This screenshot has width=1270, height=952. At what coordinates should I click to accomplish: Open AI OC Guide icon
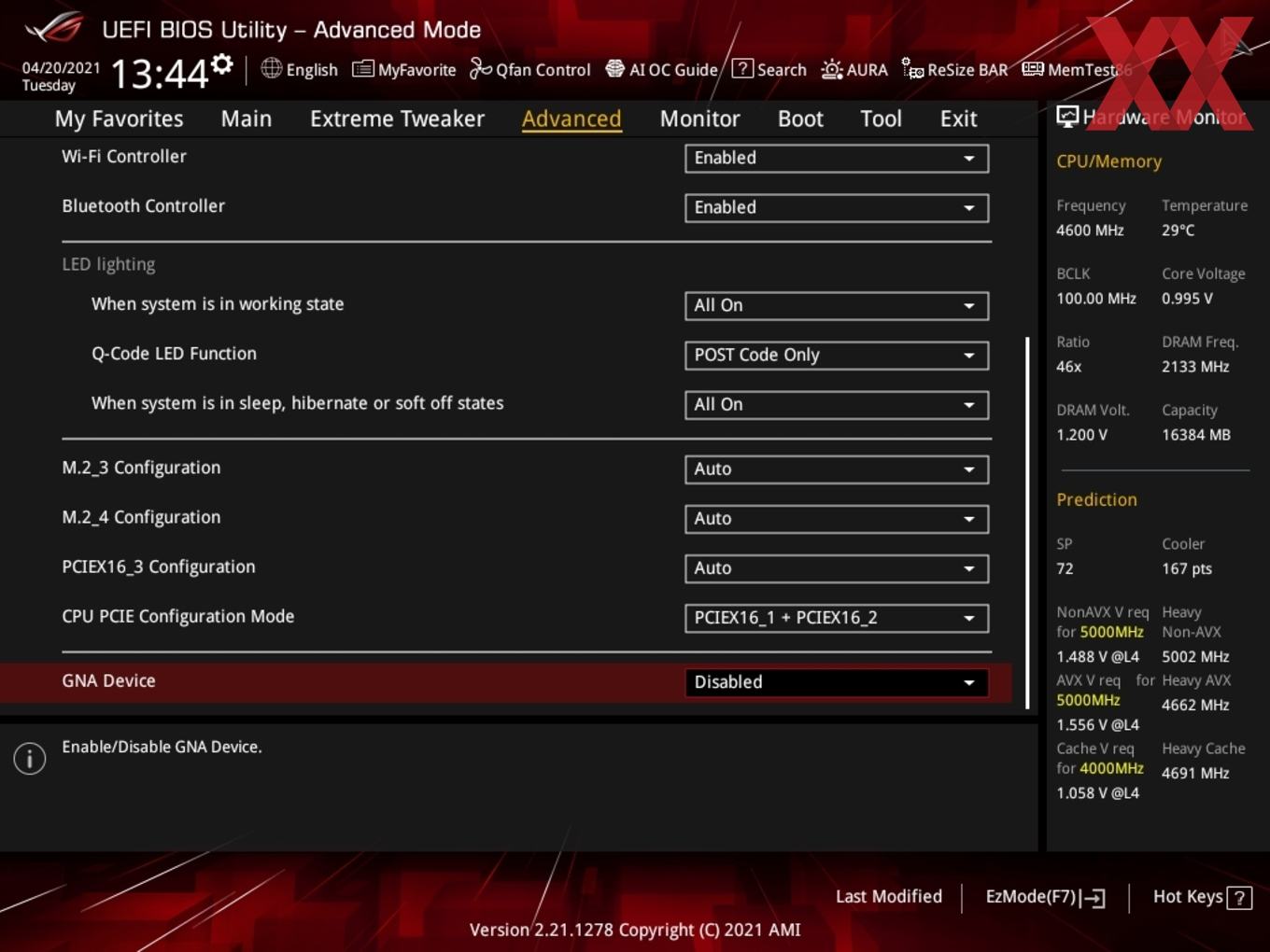614,69
